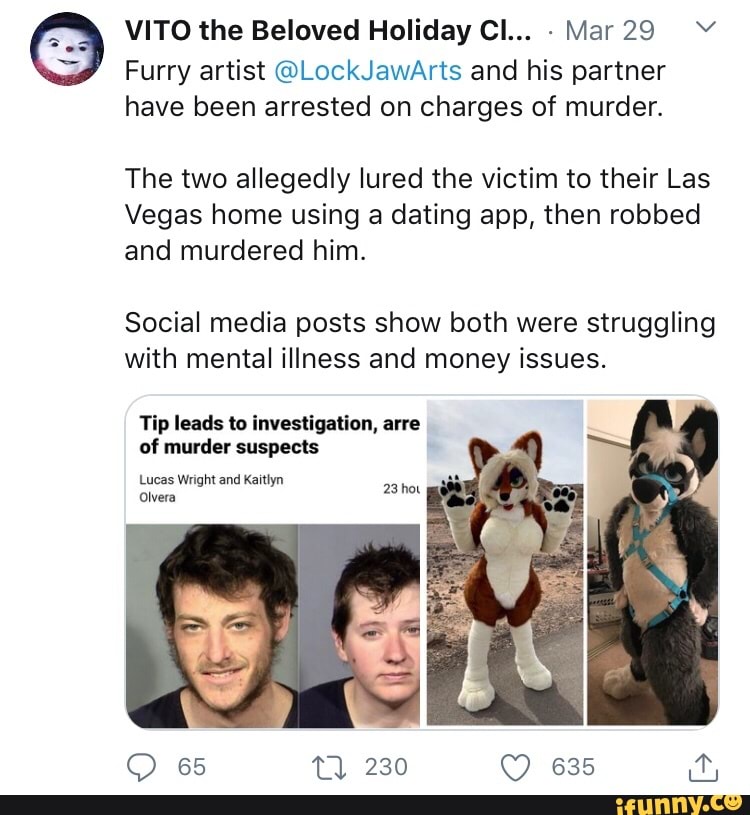Click the Mar 29 timestamp
This screenshot has width=750, height=815.
pyautogui.click(x=610, y=31)
